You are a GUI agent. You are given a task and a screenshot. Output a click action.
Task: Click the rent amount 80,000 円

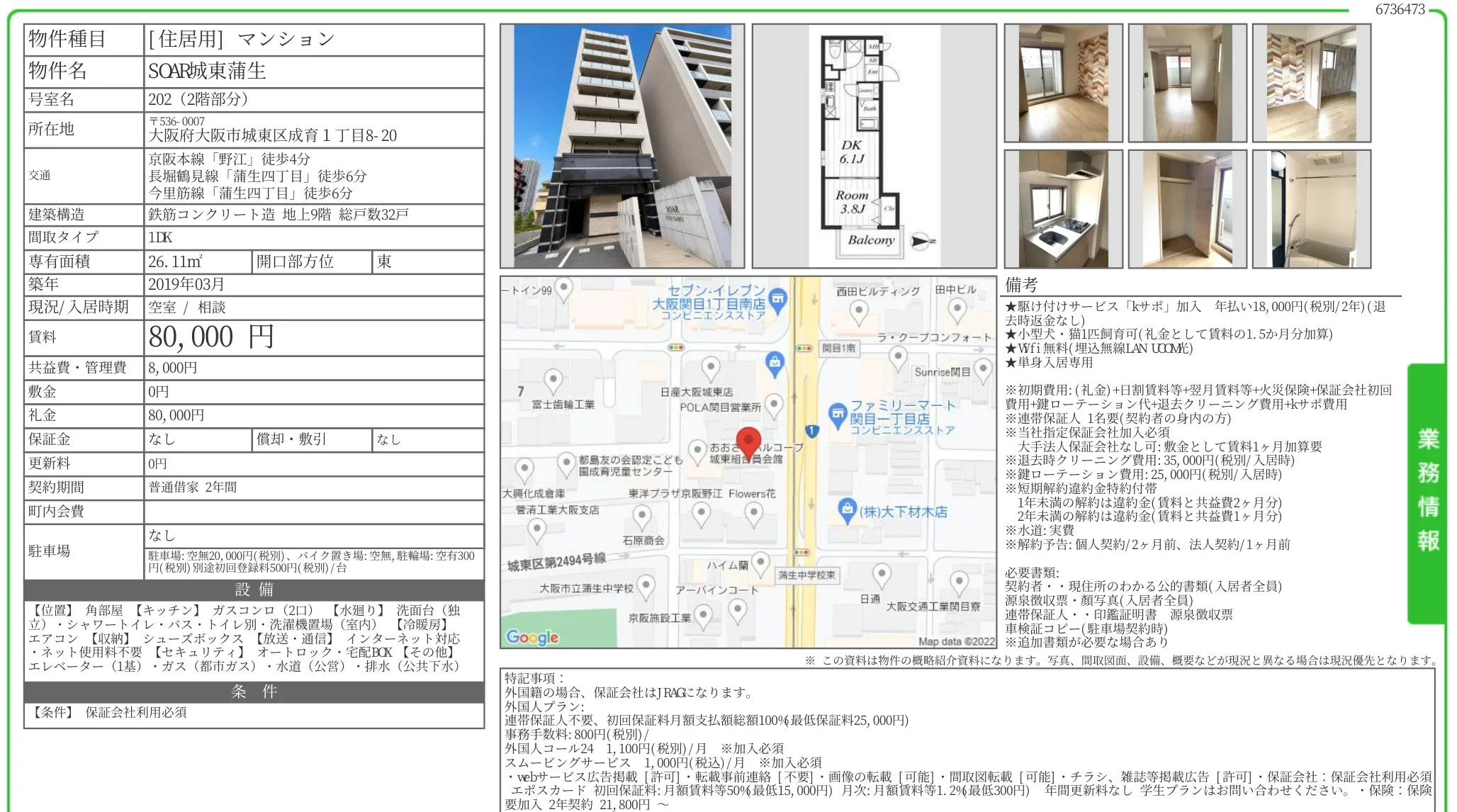pos(210,337)
